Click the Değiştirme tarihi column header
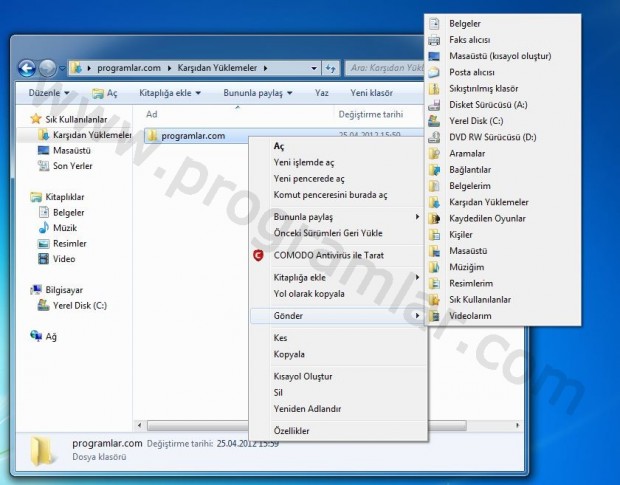Image resolution: width=620 pixels, height=485 pixels. [370, 114]
